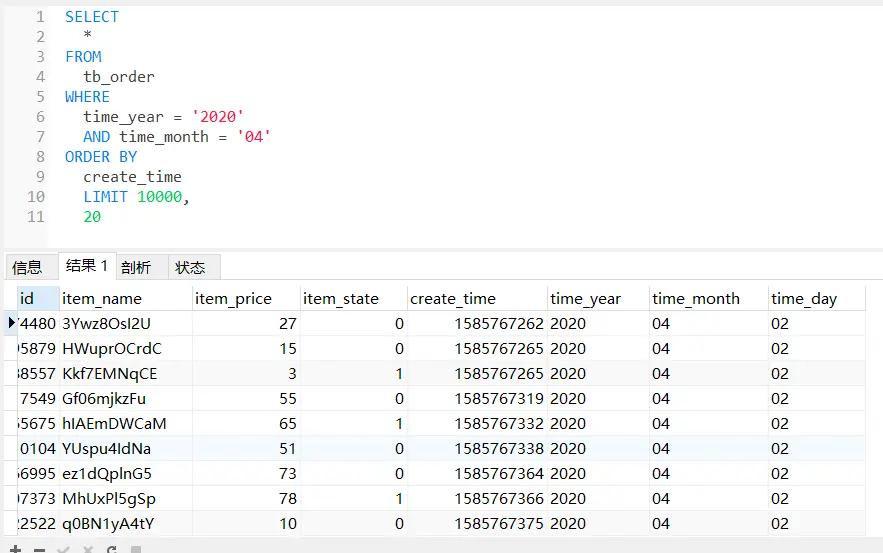Click tb_order in the query

[119, 77]
